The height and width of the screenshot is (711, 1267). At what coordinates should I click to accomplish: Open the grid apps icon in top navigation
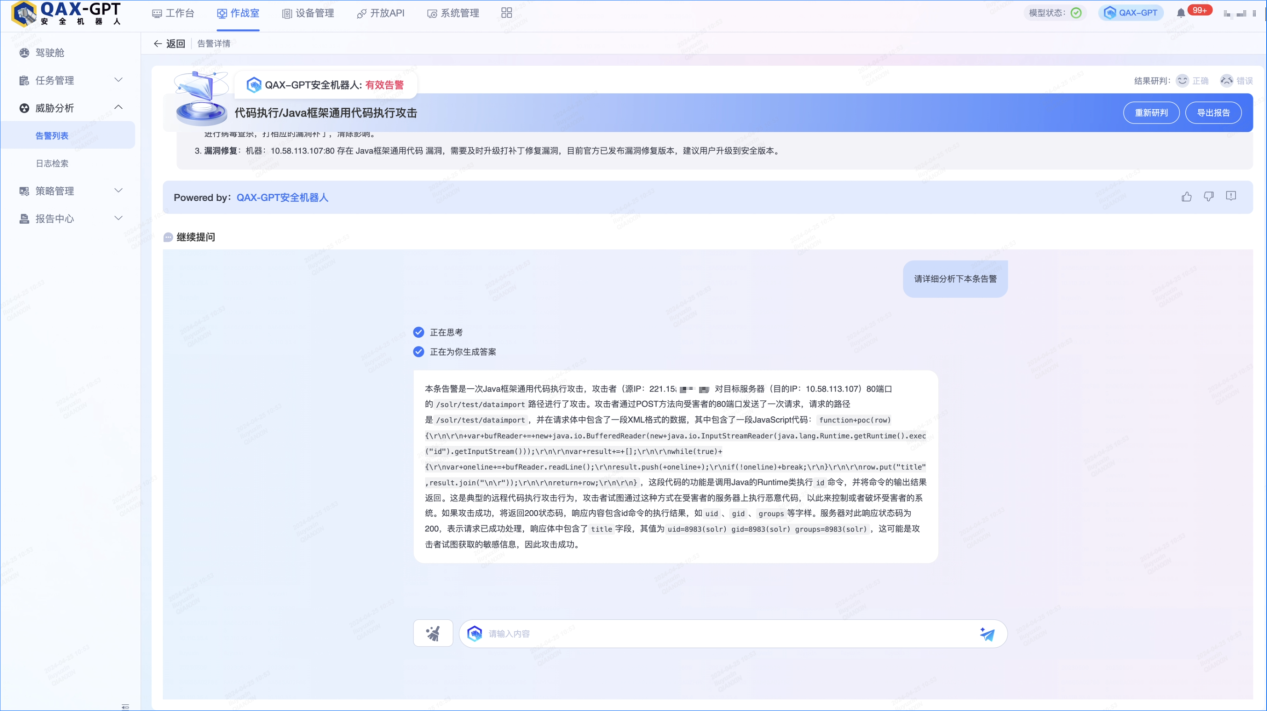[506, 13]
